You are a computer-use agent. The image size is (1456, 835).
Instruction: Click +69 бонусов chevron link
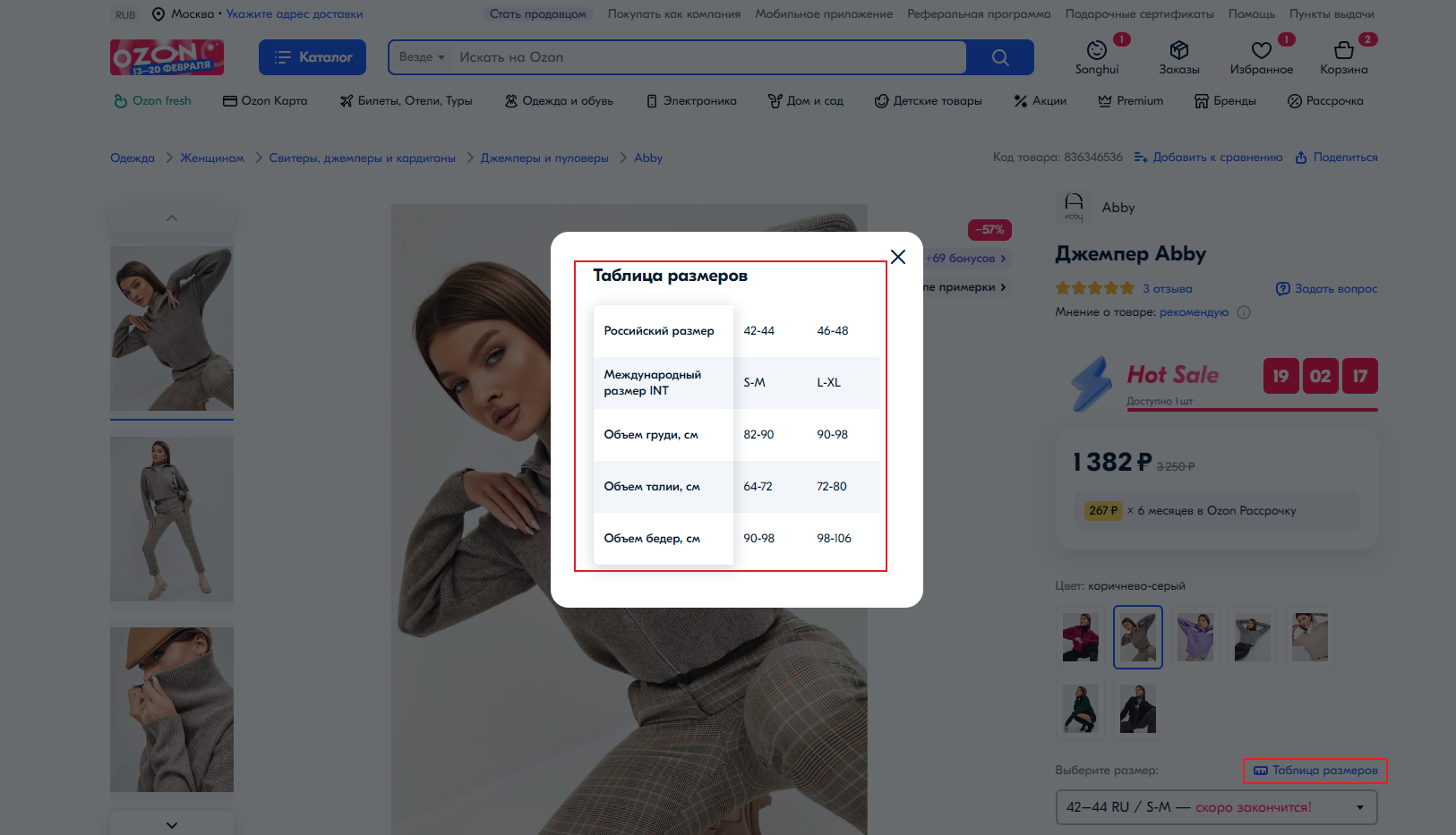tap(966, 259)
